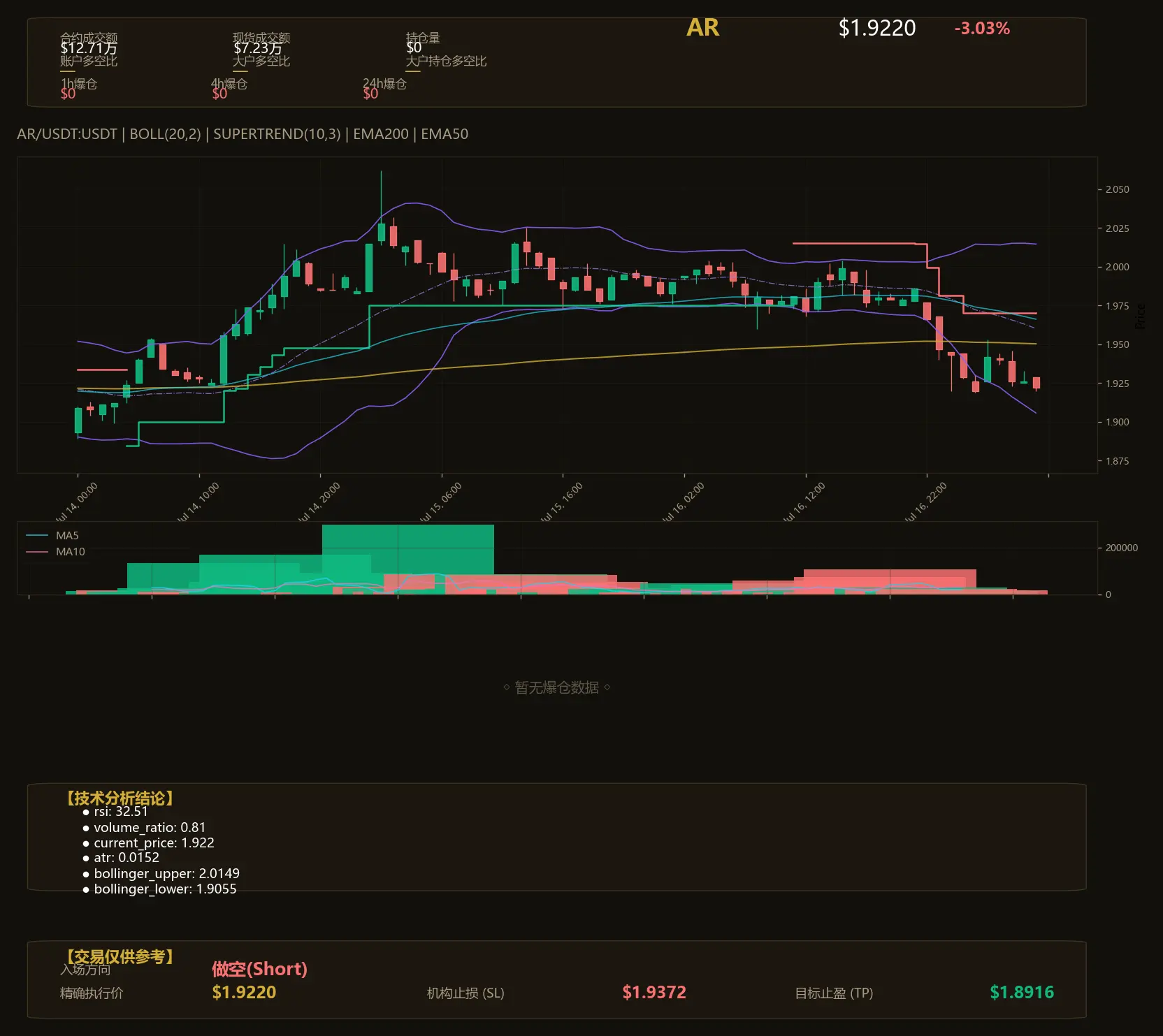Select the yellow $1.9220 execution price
This screenshot has width=1163, height=1036.
click(x=244, y=992)
